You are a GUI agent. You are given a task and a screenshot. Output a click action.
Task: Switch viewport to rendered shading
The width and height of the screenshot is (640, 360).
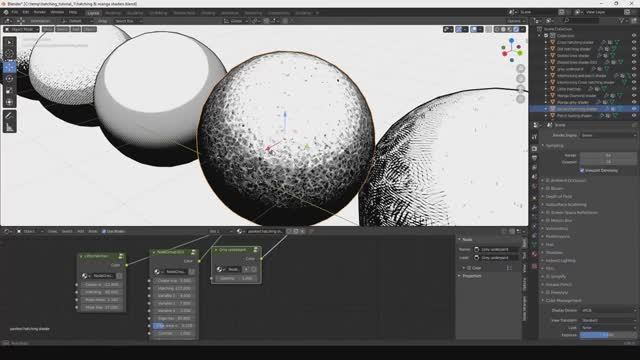(x=516, y=29)
